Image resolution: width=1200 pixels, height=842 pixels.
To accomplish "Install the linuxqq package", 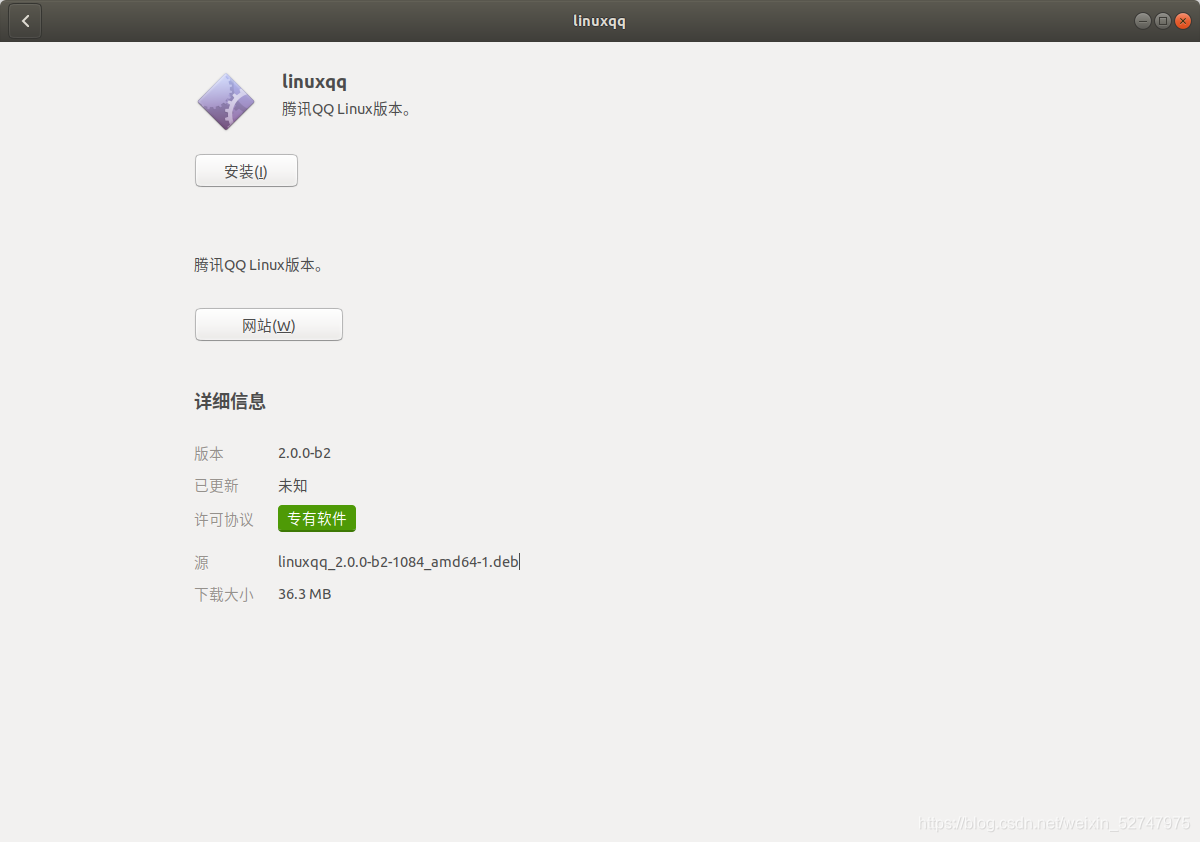I will pyautogui.click(x=246, y=171).
